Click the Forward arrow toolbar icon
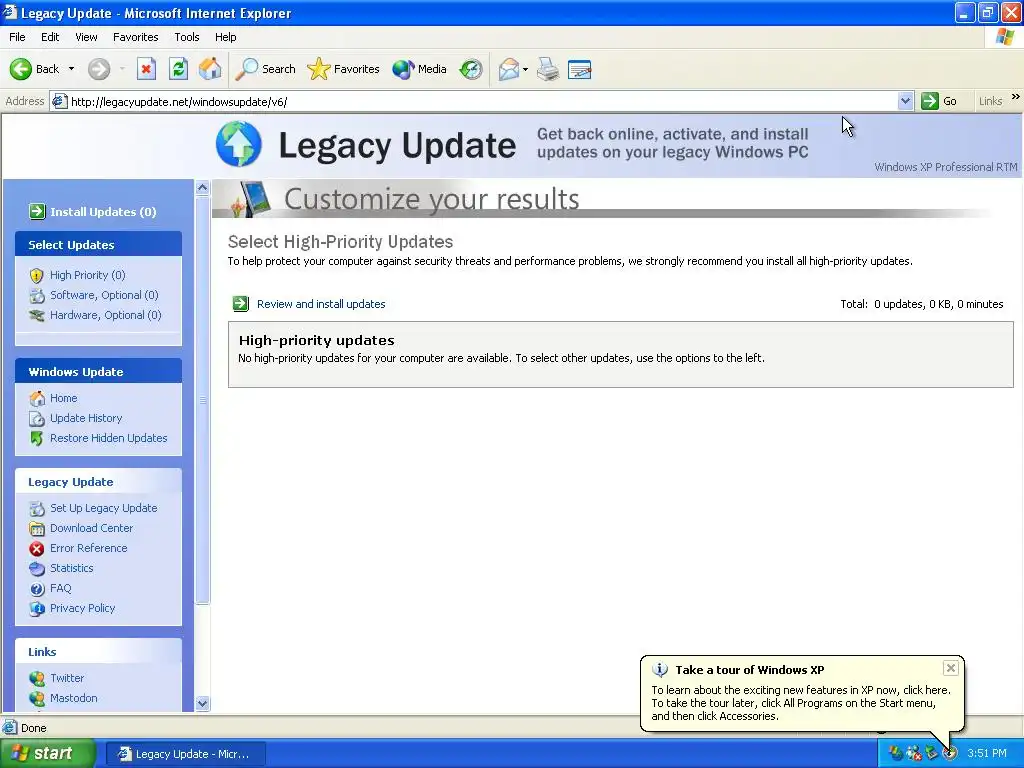The image size is (1024, 768). 99,69
